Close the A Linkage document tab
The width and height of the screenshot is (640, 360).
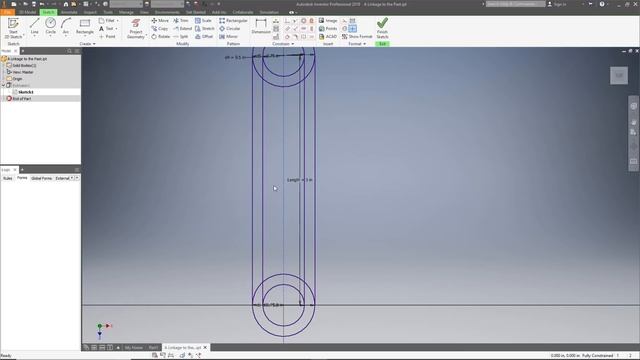205,347
